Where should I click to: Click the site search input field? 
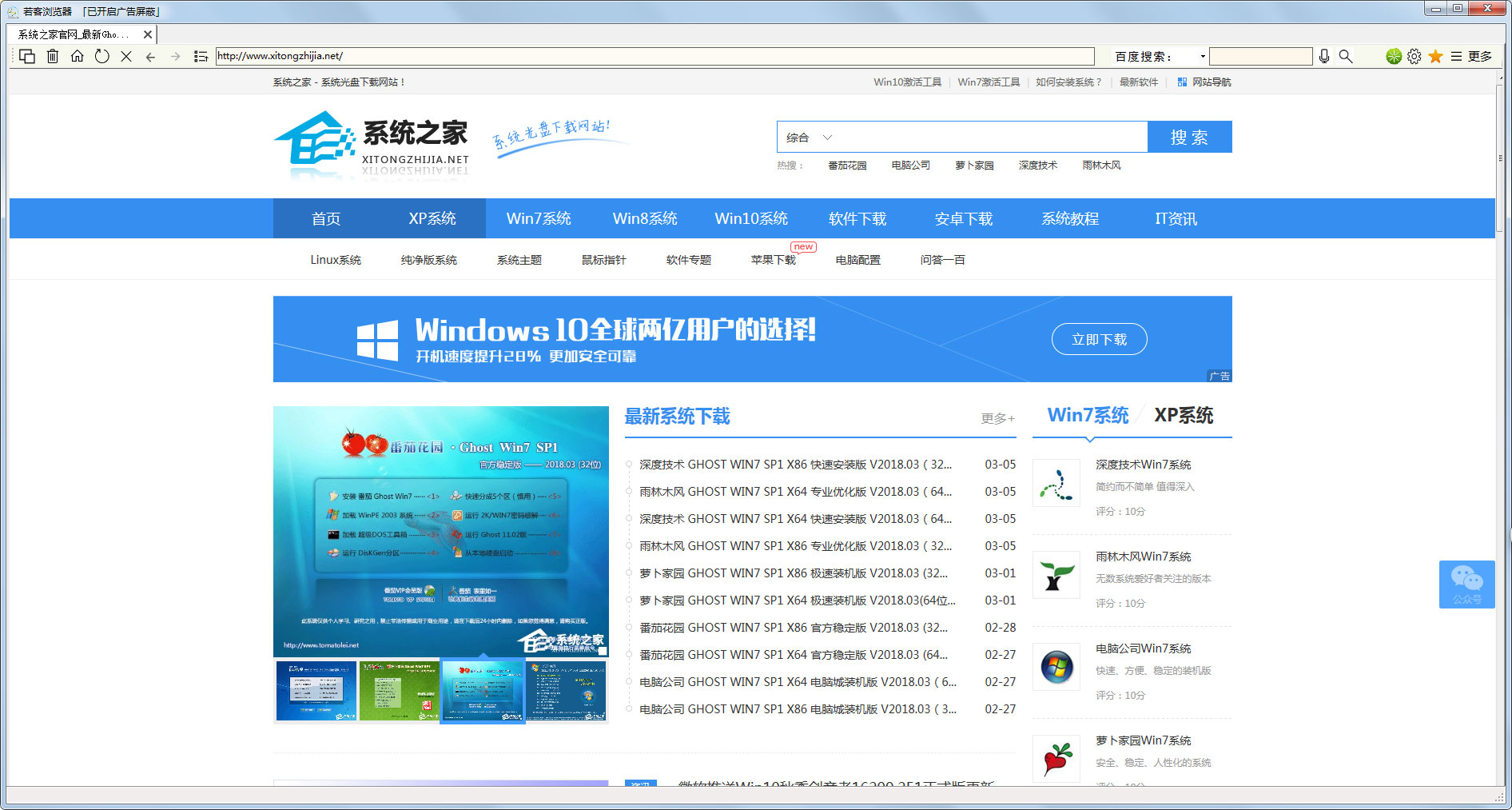pyautogui.click(x=993, y=137)
